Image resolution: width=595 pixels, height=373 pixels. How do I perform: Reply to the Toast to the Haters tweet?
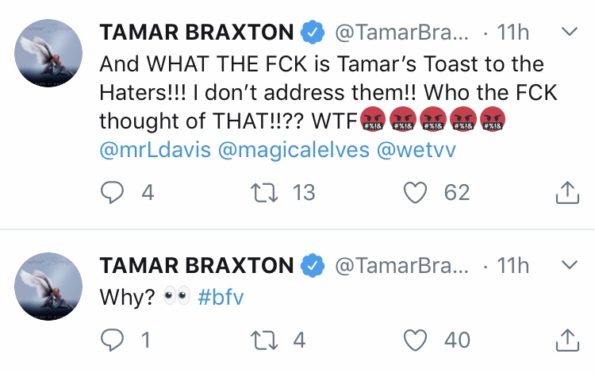(x=112, y=193)
